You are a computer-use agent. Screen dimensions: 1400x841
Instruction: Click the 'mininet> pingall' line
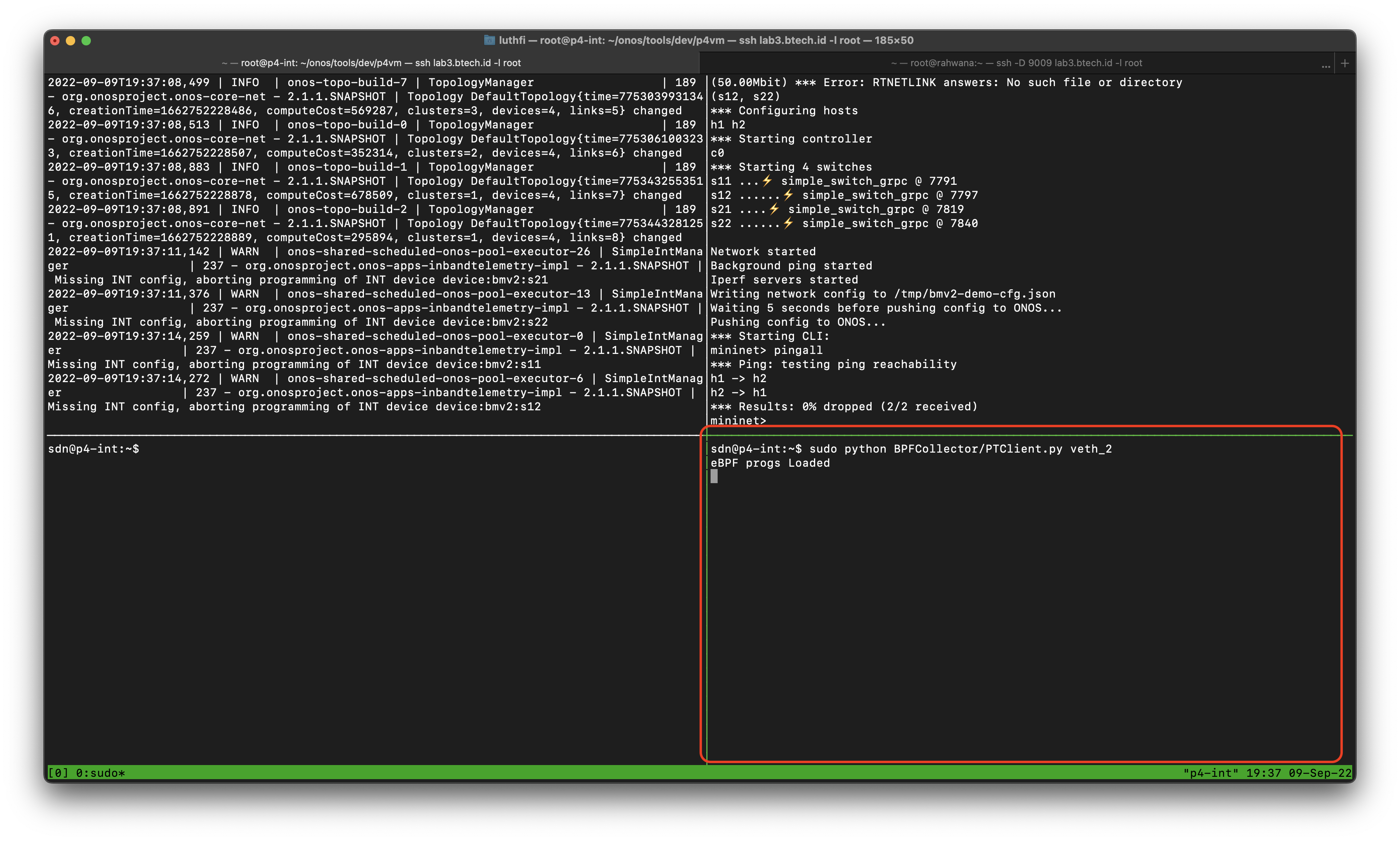766,350
